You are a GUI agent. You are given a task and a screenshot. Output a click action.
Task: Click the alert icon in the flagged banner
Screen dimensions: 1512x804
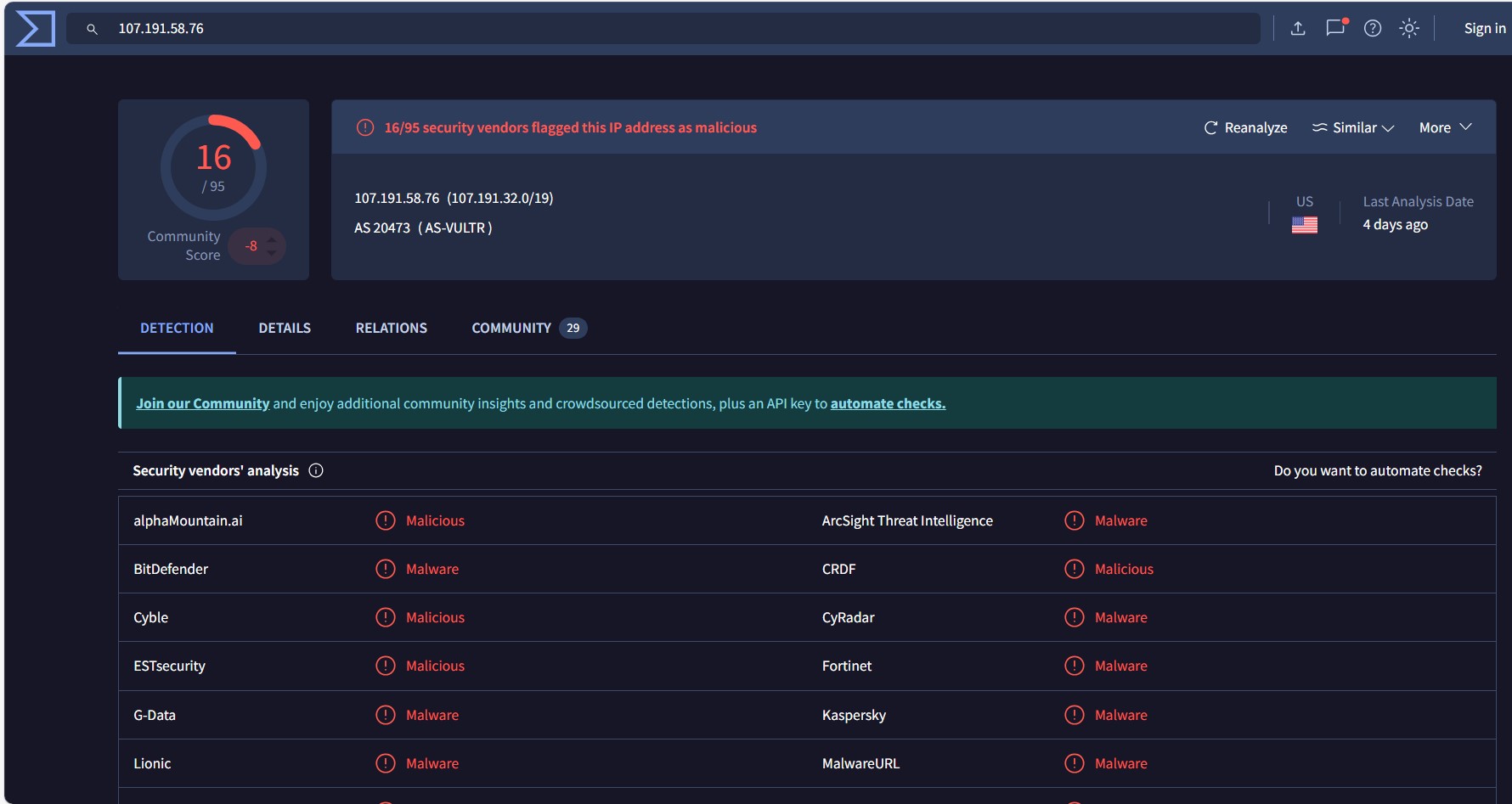tap(365, 127)
